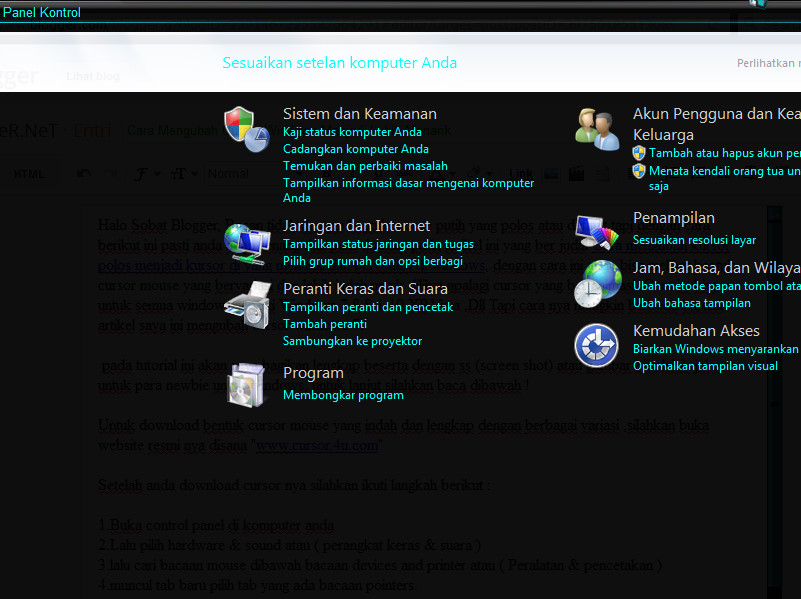
Task: Select Tambah peranti link
Action: [324, 324]
